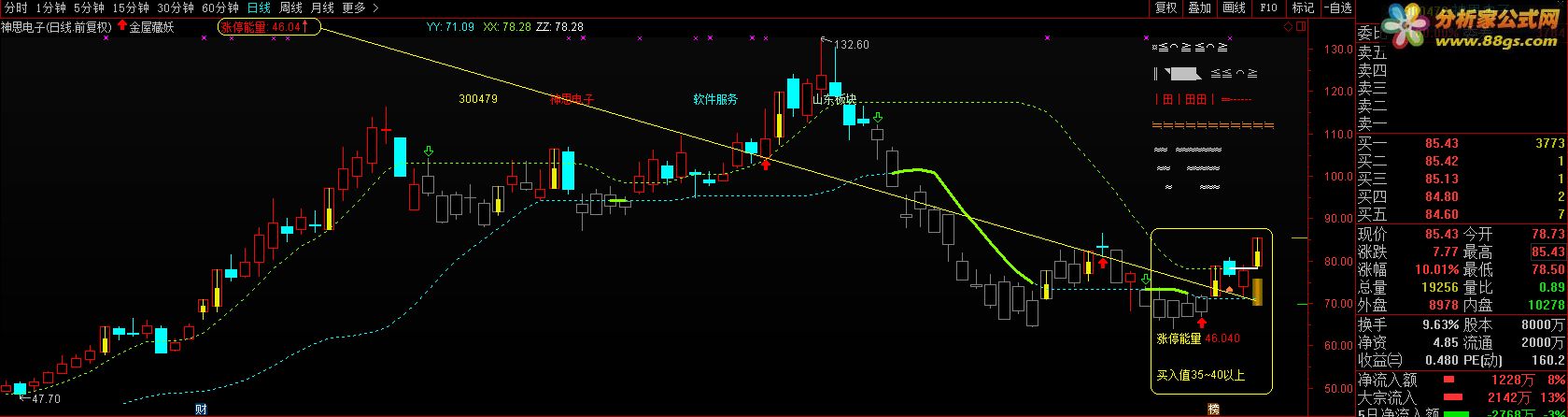Switch to 周线 weekly chart
Screen dimensions: 1568x417
290,7
